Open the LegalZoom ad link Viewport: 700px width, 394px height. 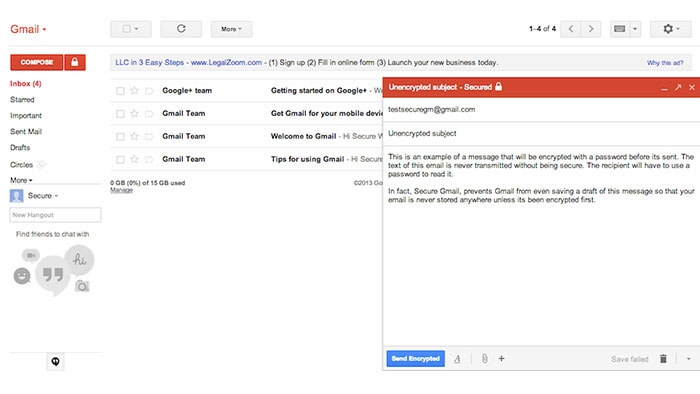point(188,62)
